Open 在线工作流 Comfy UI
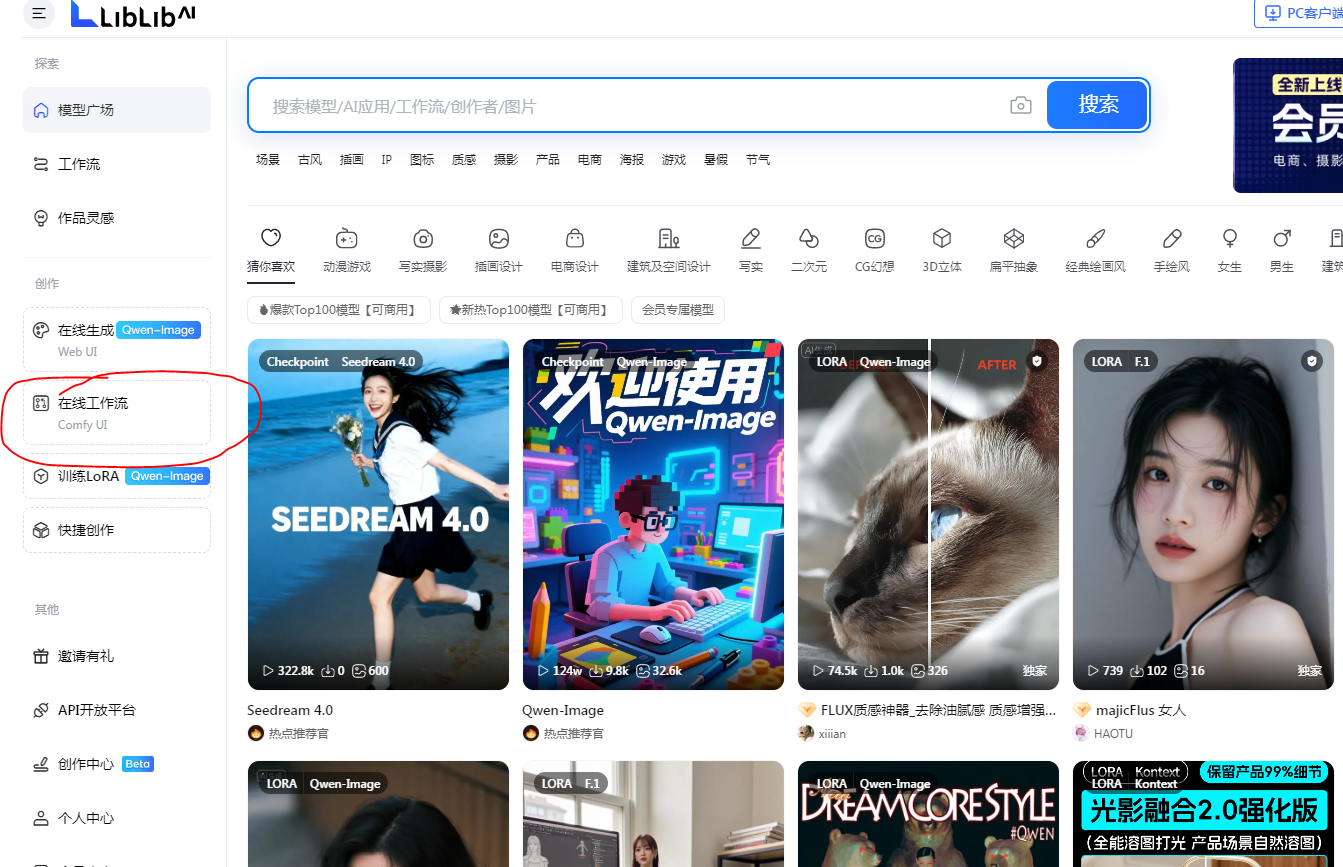The width and height of the screenshot is (1343, 867). pyautogui.click(x=117, y=412)
